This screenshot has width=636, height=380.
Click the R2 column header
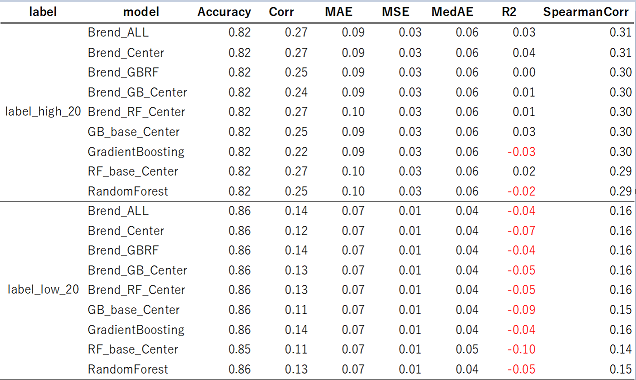pyautogui.click(x=509, y=12)
